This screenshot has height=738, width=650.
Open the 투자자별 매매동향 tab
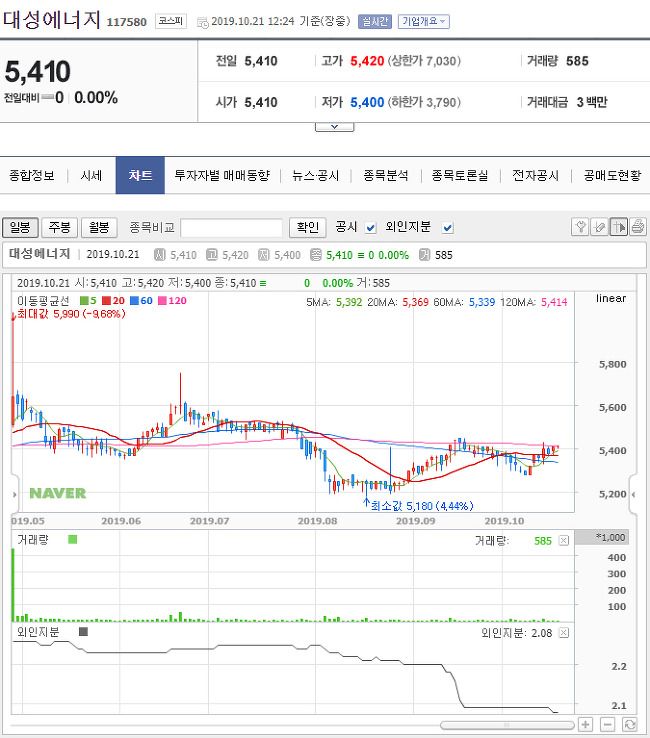[x=222, y=176]
